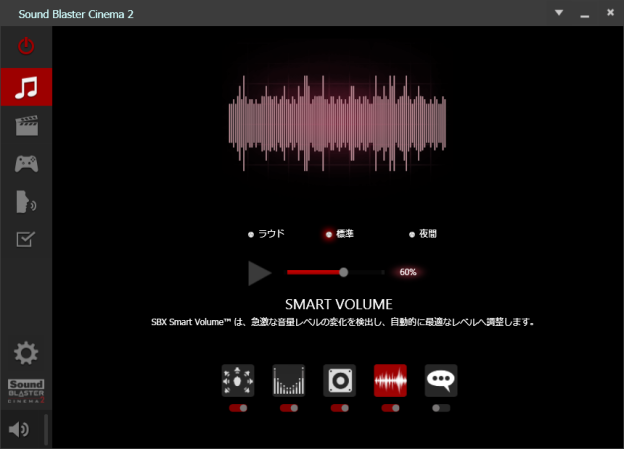Open the custom checkbox-pencil profile
The width and height of the screenshot is (624, 449).
tap(26, 239)
